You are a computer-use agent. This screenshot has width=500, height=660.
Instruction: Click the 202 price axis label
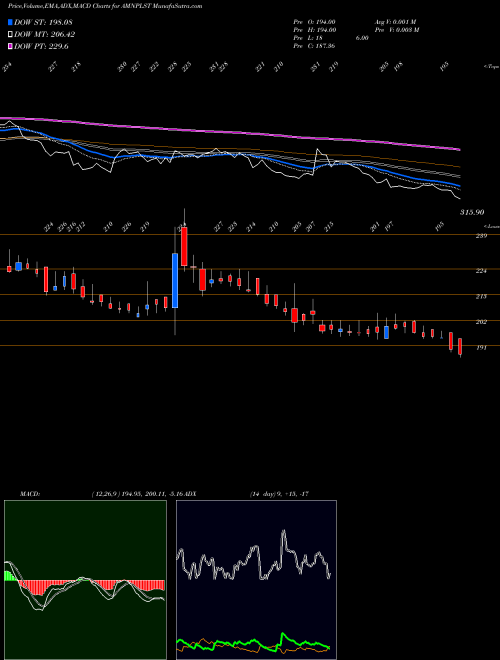pos(481,322)
